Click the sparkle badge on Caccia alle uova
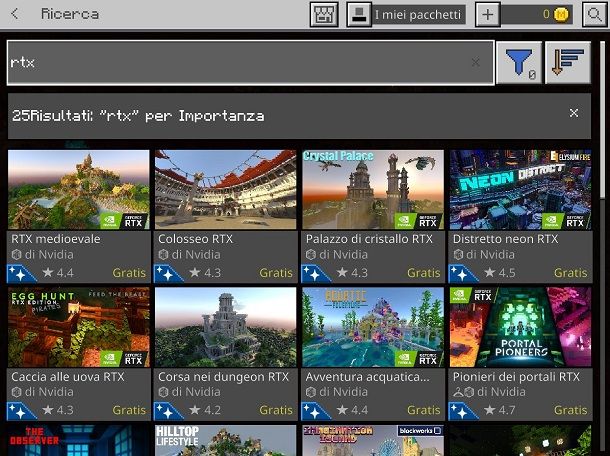The height and width of the screenshot is (456, 610). [x=19, y=411]
